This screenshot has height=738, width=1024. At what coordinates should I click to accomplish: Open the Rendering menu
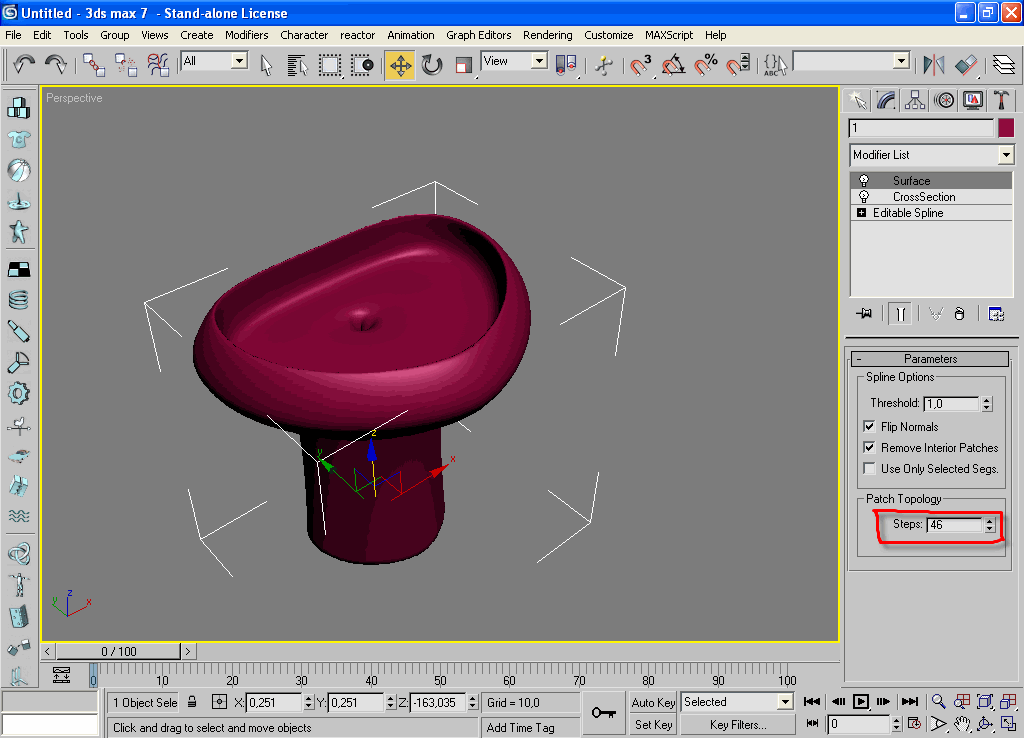547,35
